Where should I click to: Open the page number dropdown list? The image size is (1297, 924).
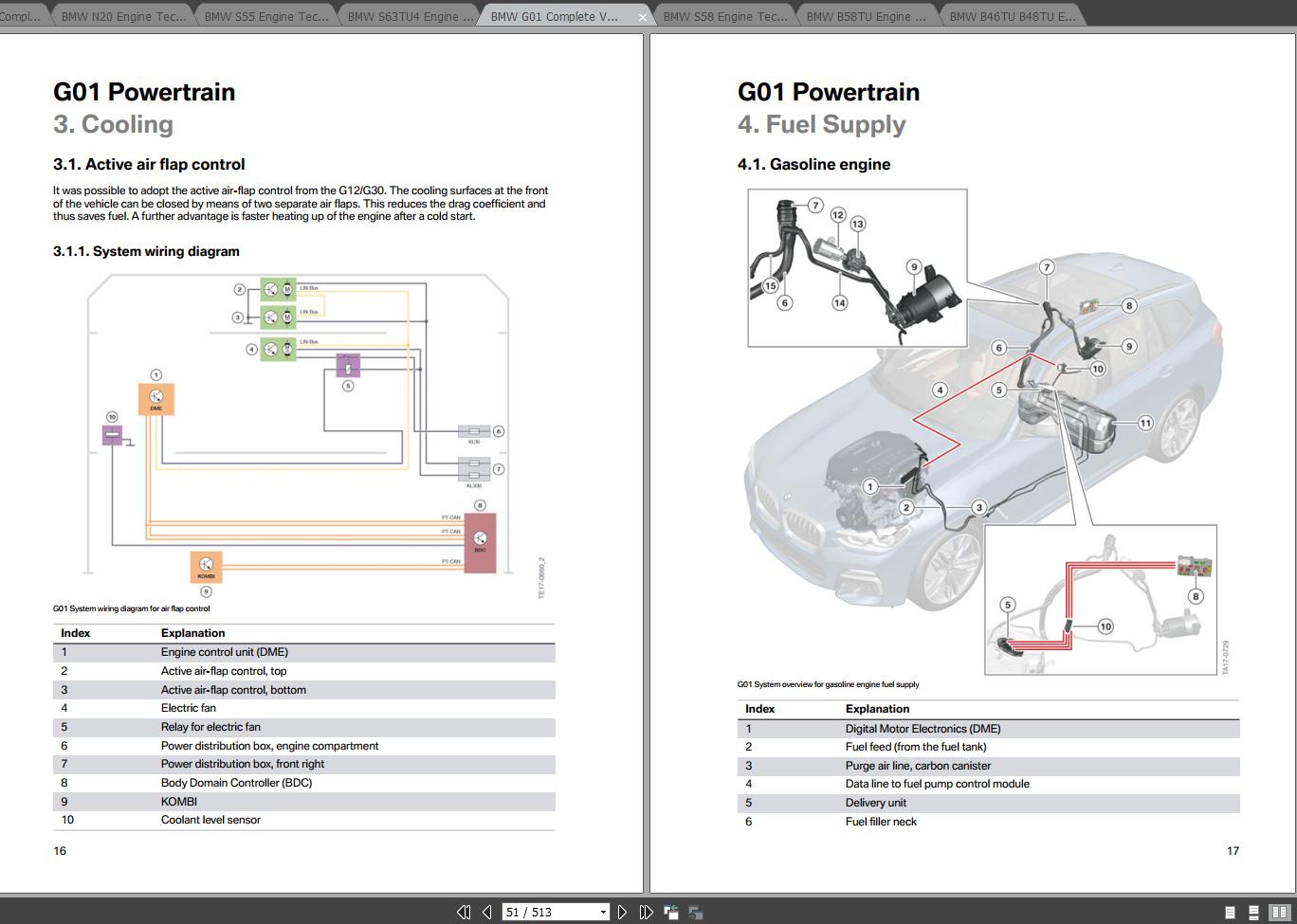[604, 912]
